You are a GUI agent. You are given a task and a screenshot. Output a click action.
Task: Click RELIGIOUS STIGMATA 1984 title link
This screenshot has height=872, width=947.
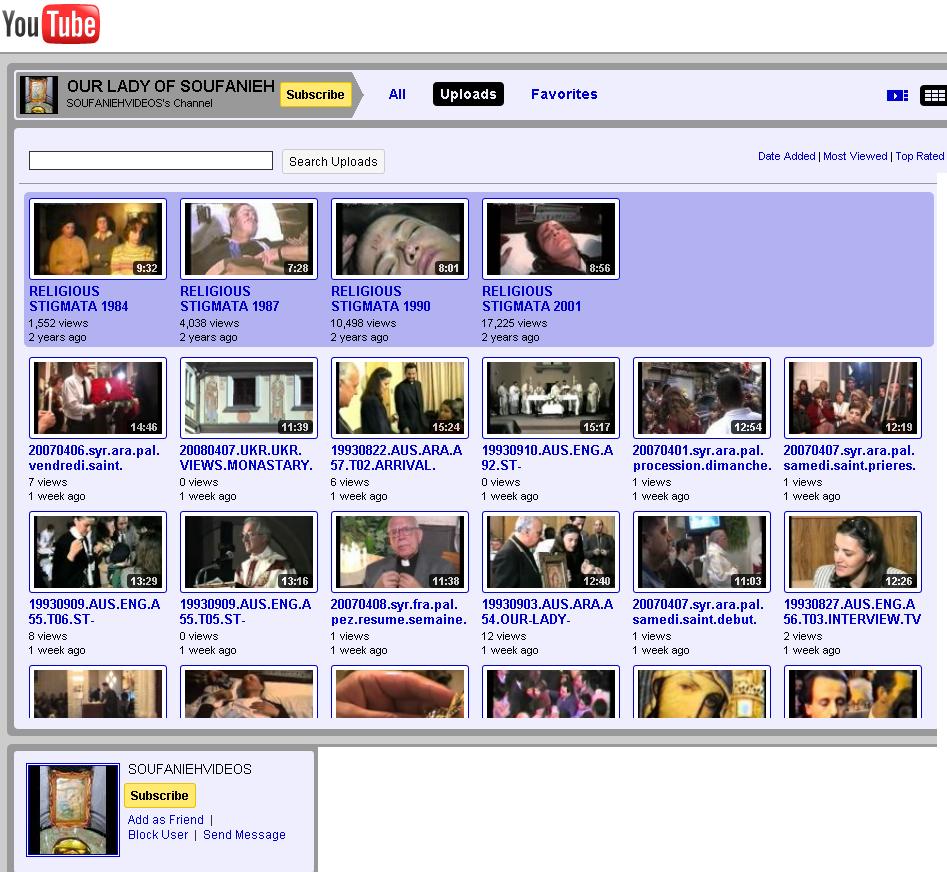point(79,299)
